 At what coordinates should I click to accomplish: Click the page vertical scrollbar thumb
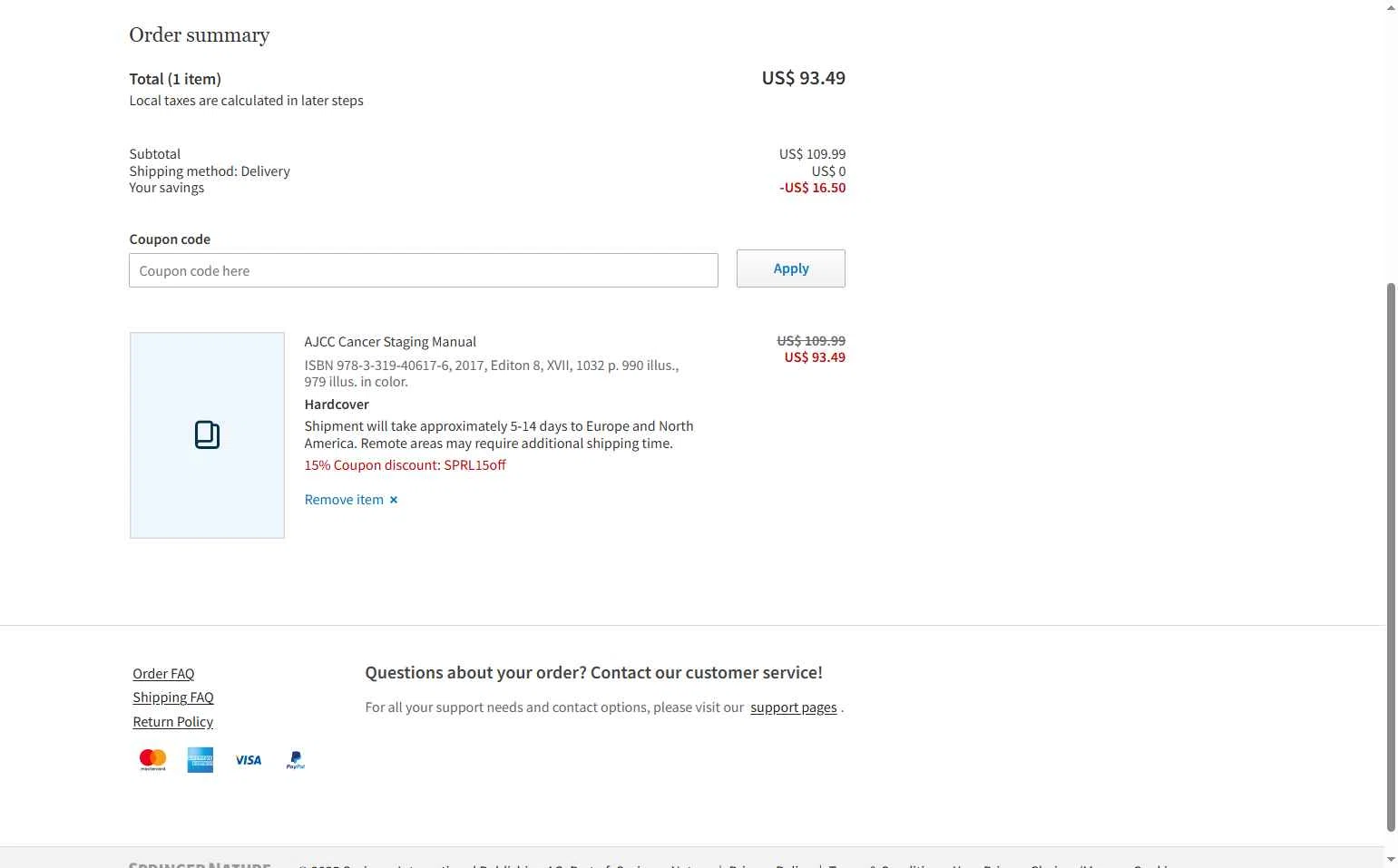pos(1391,557)
